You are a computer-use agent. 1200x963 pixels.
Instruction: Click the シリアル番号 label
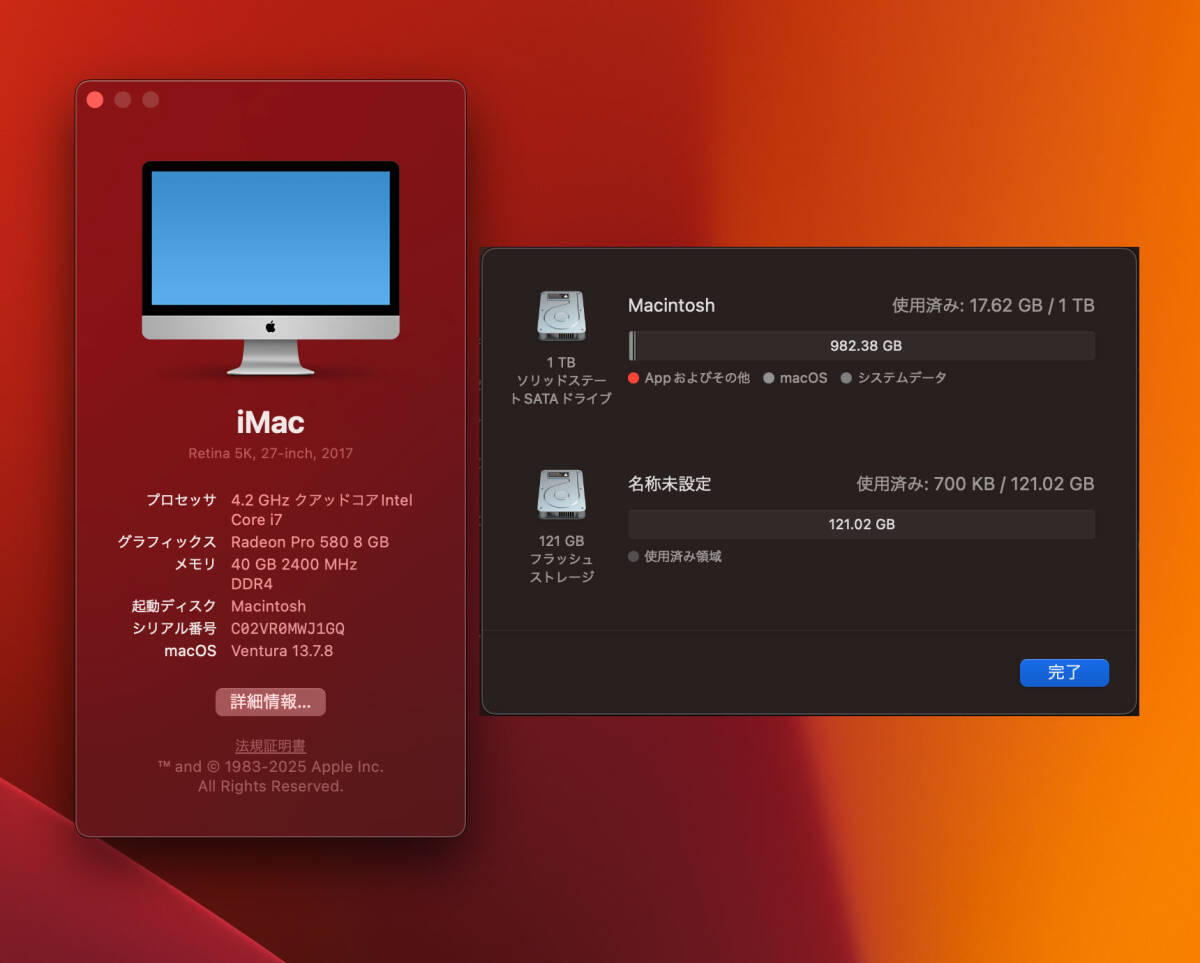coord(174,628)
